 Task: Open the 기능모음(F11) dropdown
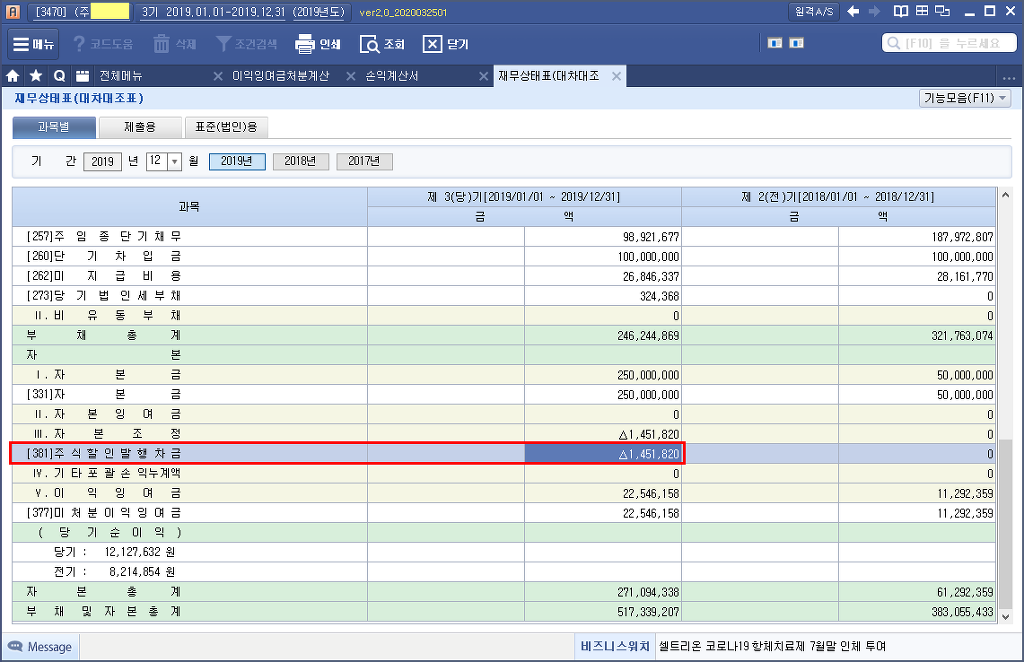click(x=964, y=98)
